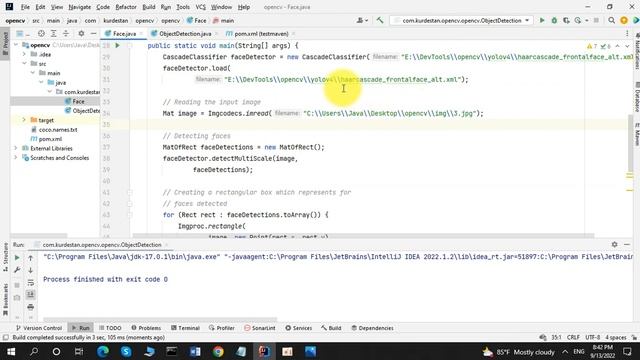Viewport: 640px width, 360px height.
Task: Open the Profiler tool window
Action: 222,328
